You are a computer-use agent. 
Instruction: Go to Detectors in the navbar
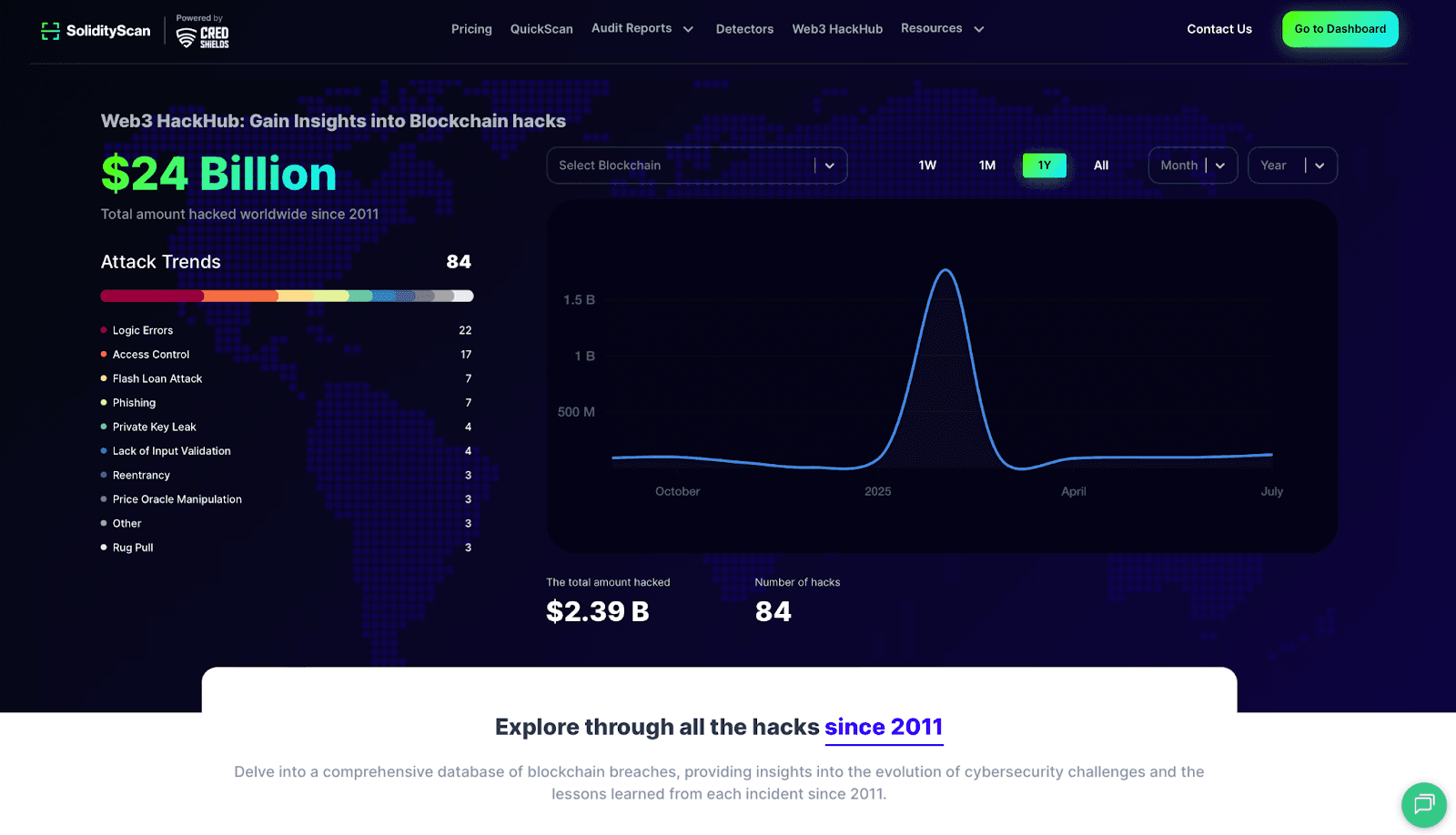point(744,29)
